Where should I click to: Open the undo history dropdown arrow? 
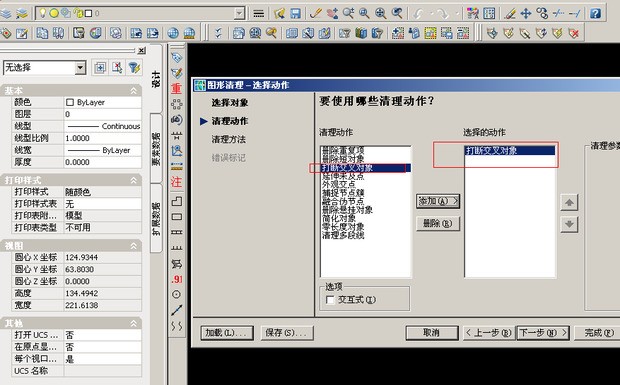tap(431, 14)
